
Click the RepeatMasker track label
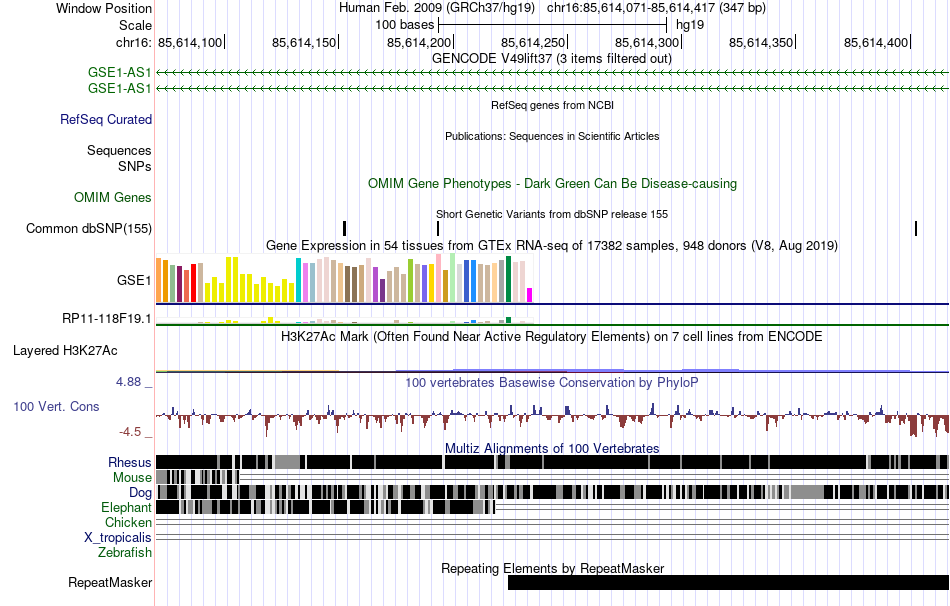click(110, 582)
